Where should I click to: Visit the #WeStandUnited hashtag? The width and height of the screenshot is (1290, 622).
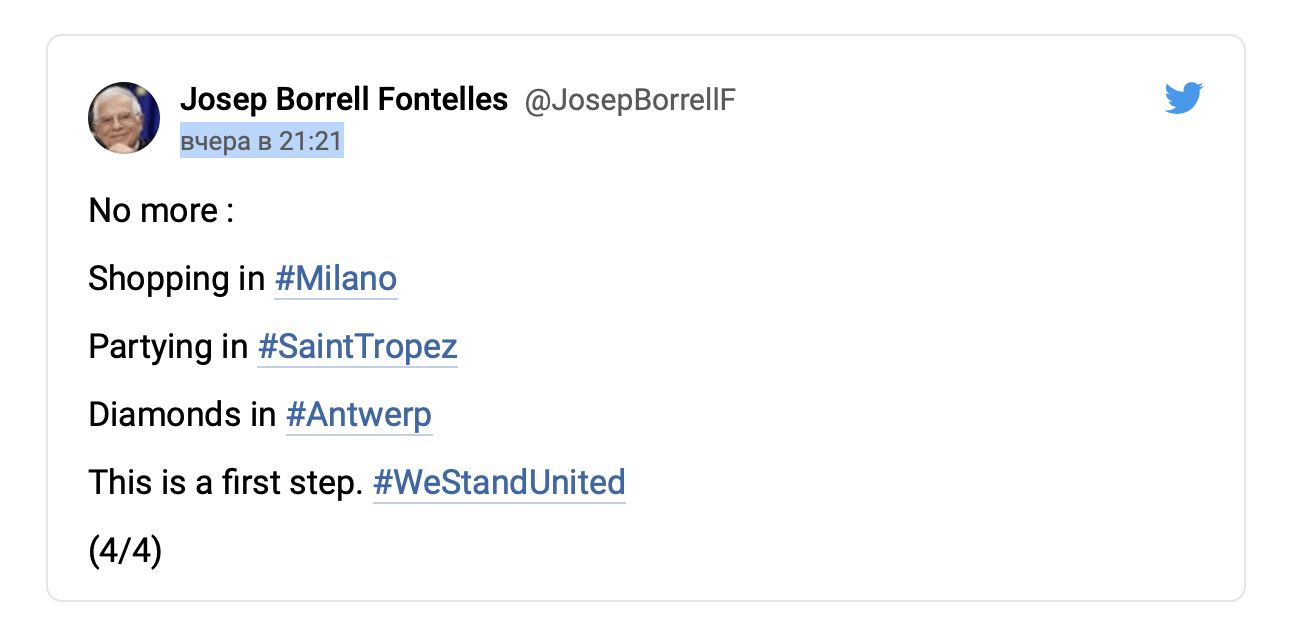pos(499,483)
